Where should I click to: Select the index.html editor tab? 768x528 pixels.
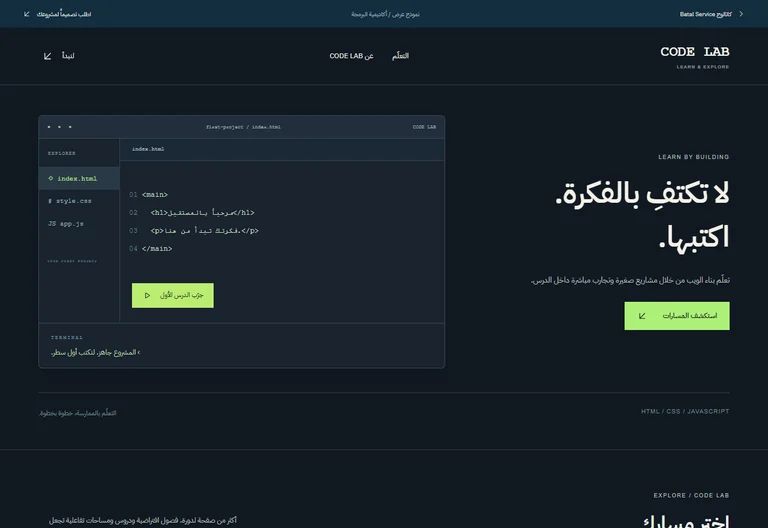click(148, 149)
